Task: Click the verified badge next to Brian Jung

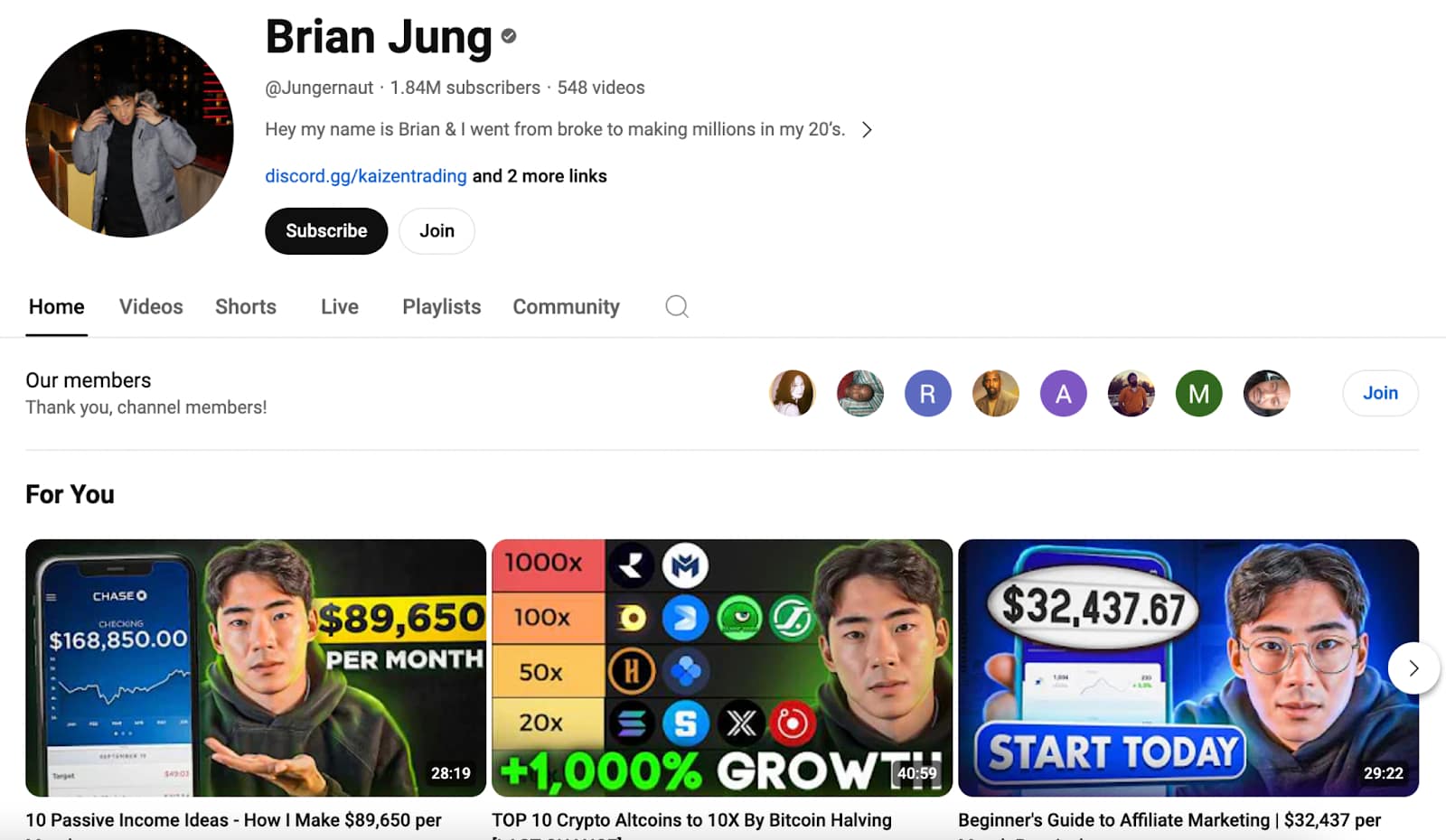Action: click(x=509, y=36)
